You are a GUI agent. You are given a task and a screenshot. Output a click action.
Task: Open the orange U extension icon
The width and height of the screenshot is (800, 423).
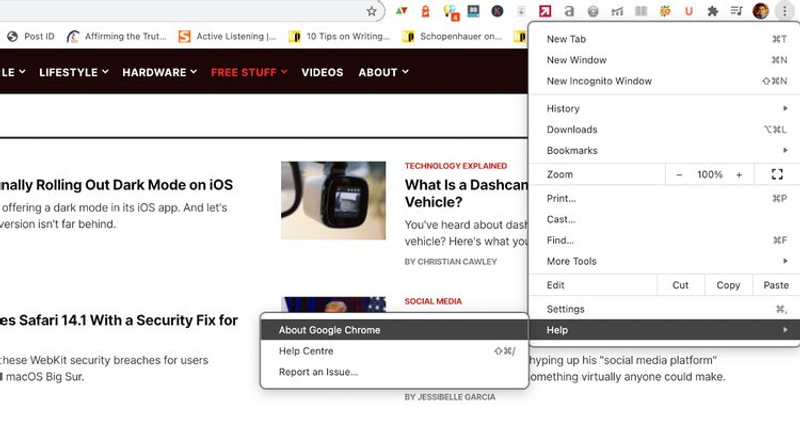689,11
